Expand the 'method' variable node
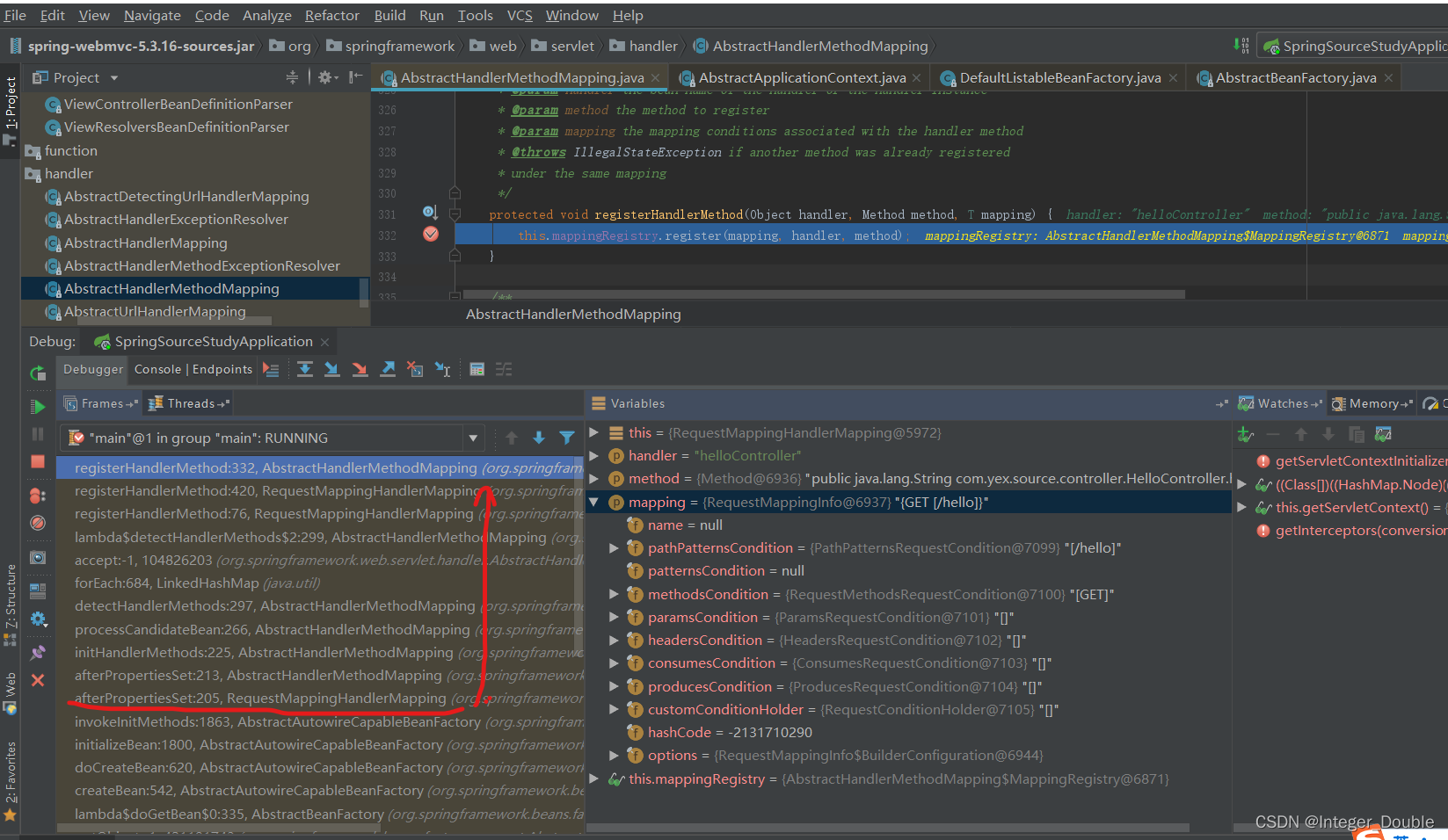This screenshot has height=840, width=1448. point(594,479)
